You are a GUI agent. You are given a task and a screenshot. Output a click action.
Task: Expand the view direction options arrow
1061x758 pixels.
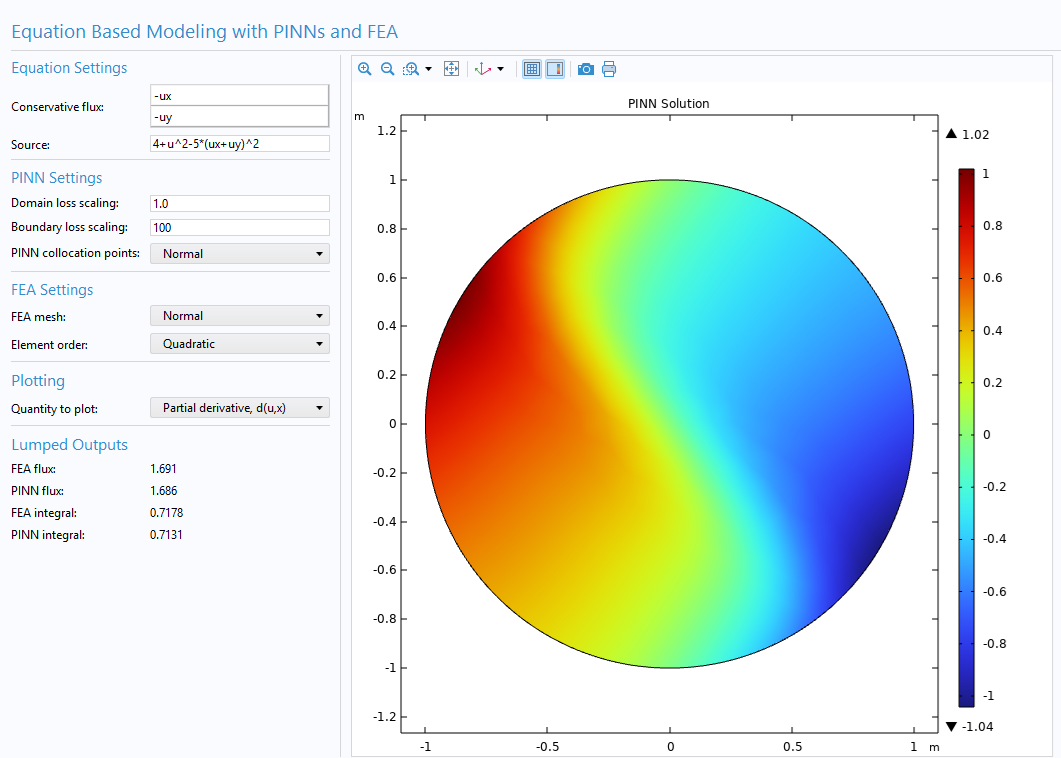pyautogui.click(x=500, y=69)
